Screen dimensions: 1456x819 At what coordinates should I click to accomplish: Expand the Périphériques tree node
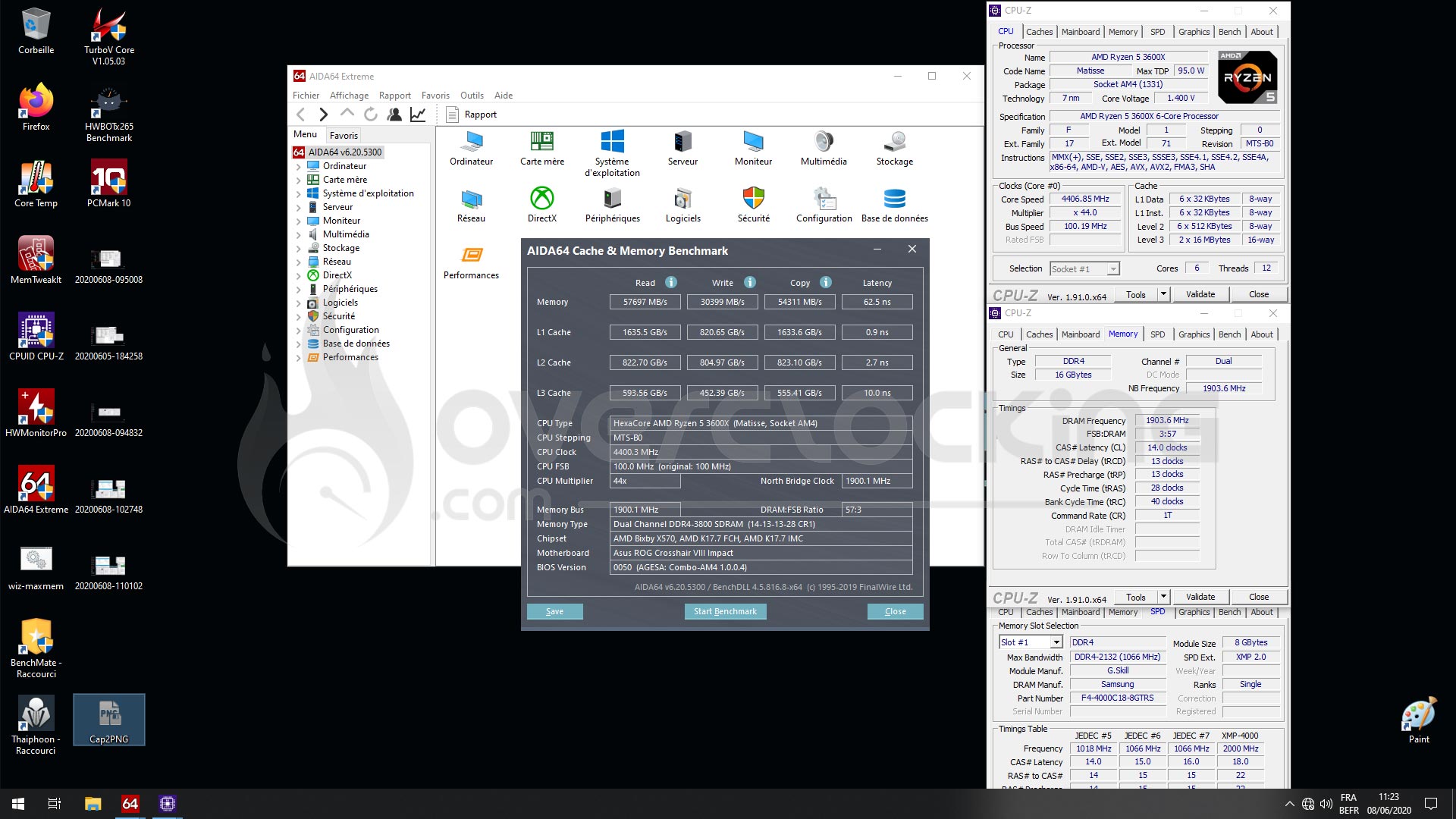coord(299,289)
